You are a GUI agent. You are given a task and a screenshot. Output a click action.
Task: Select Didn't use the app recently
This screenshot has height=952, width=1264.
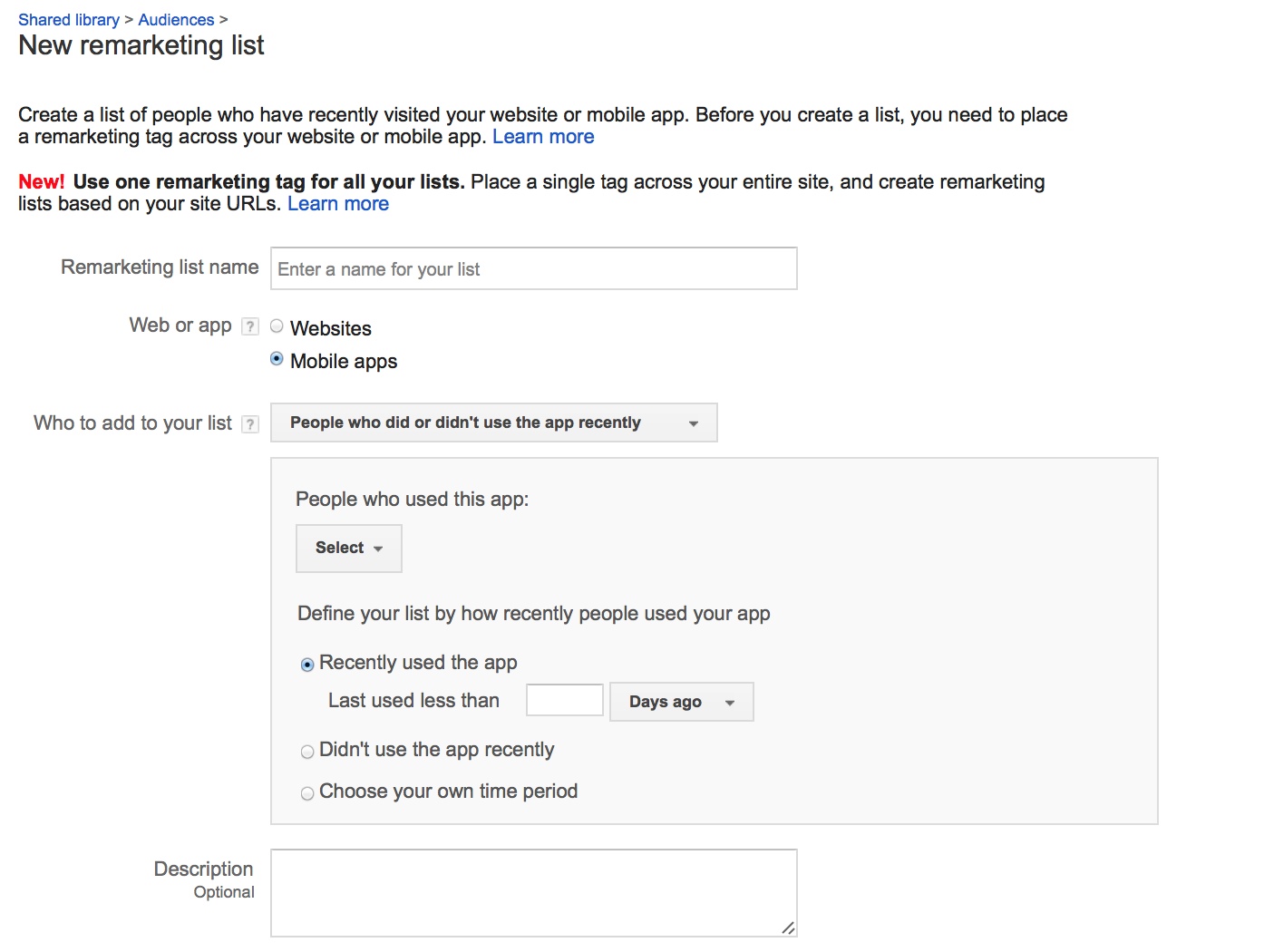[307, 752]
